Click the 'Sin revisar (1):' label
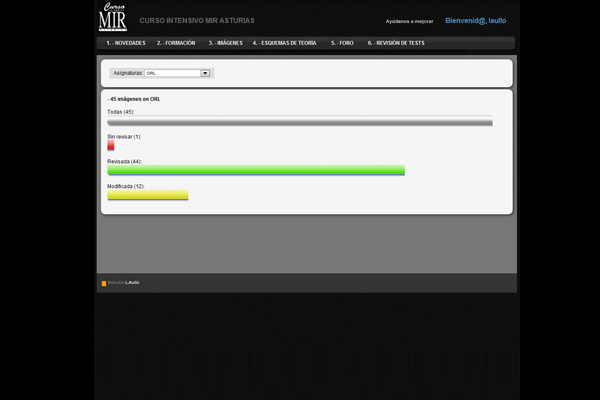The image size is (600, 400). [x=124, y=137]
